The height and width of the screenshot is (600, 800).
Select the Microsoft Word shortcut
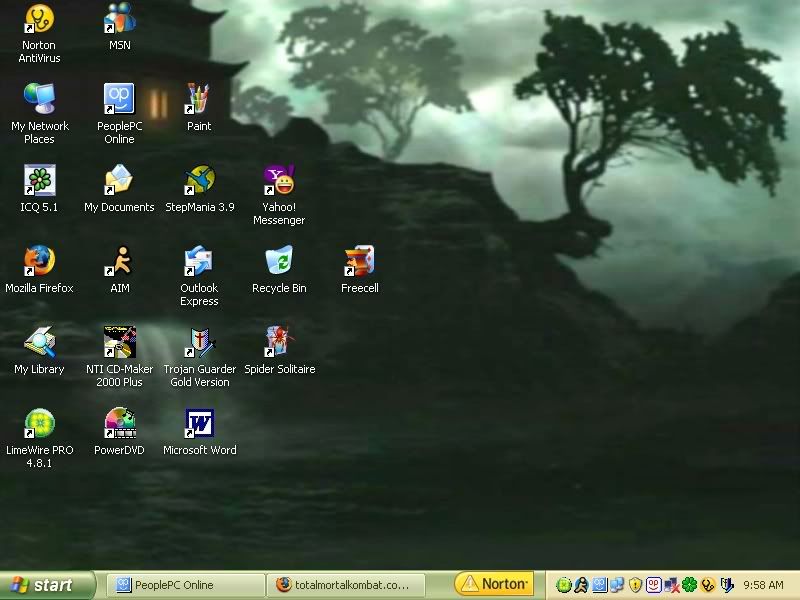coord(199,423)
